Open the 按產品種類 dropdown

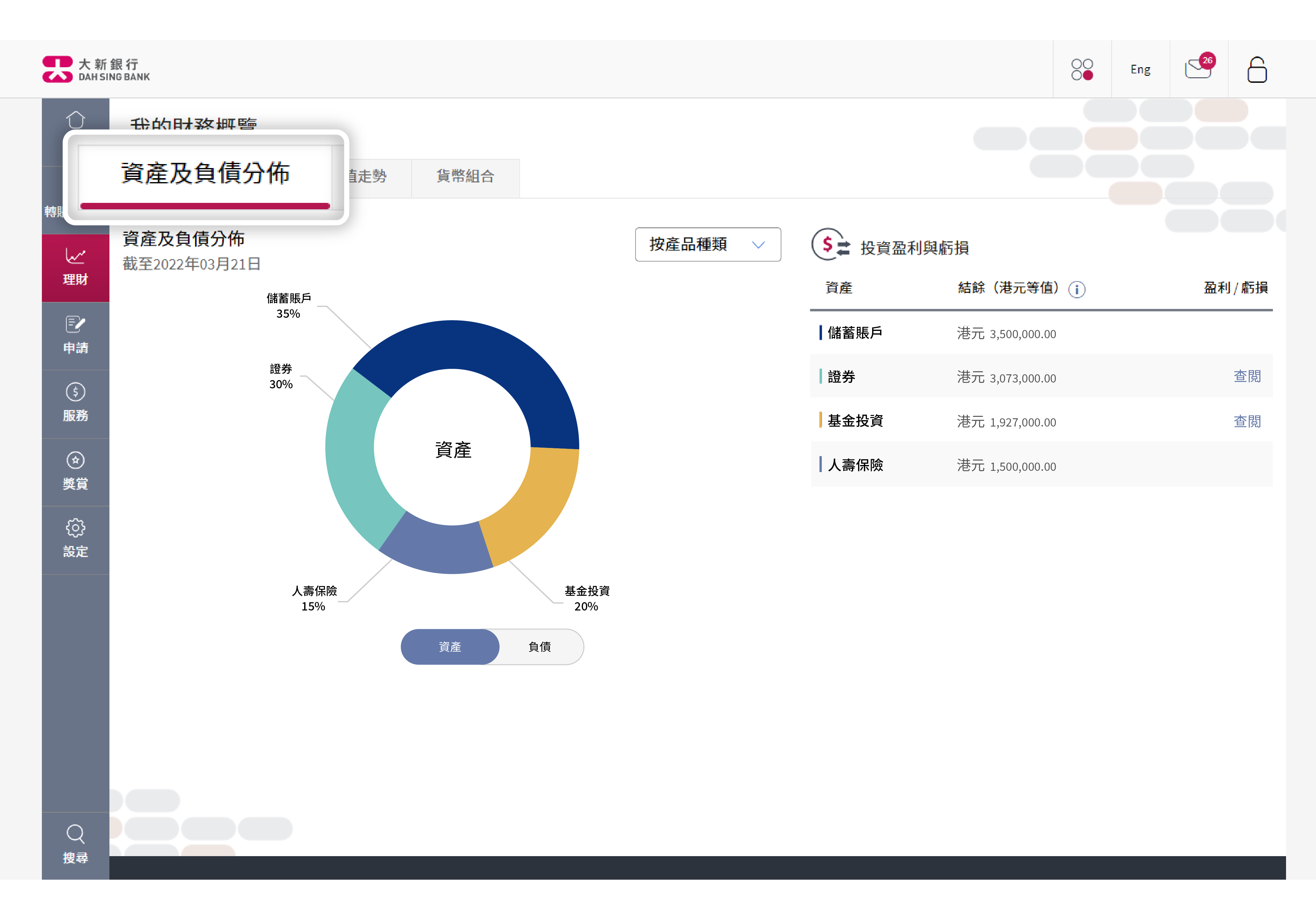707,245
